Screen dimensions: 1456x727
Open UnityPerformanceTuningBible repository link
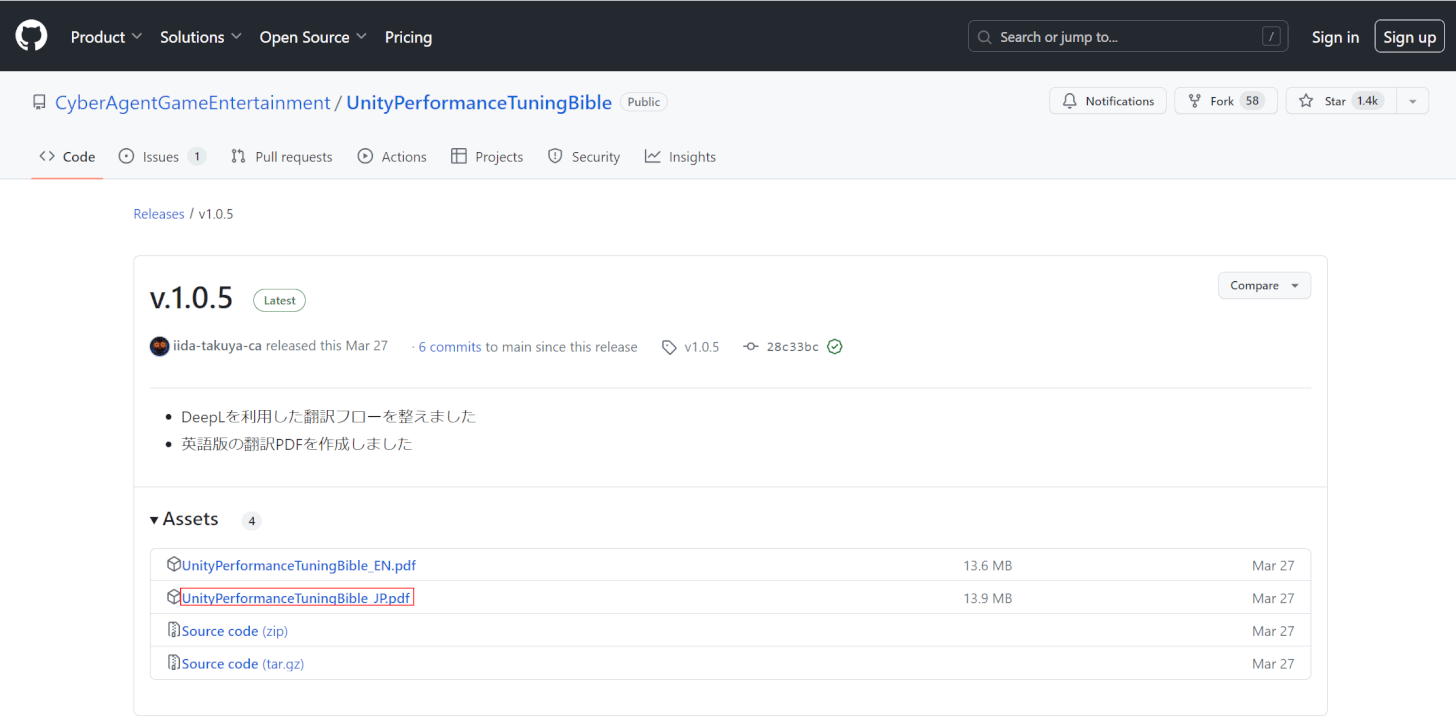tap(479, 102)
